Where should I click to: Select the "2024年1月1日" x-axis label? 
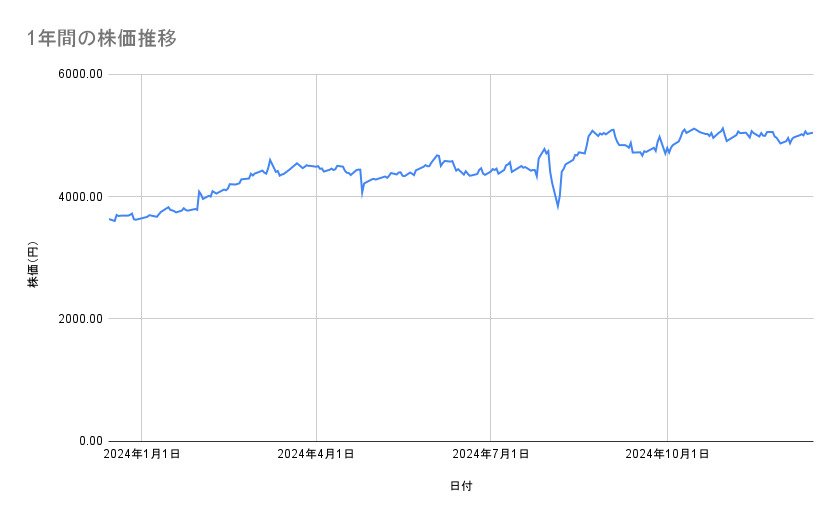pos(142,454)
